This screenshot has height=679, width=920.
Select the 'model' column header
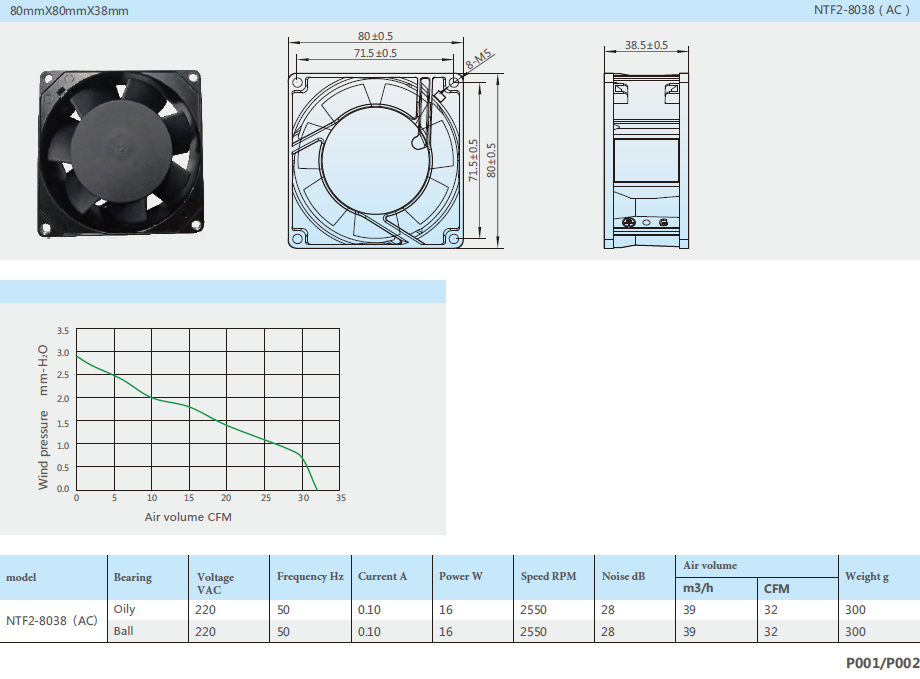click(x=22, y=577)
